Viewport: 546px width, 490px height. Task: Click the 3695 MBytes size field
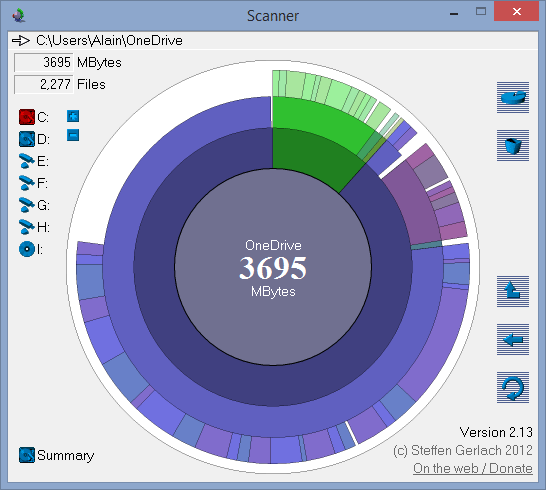[x=44, y=63]
